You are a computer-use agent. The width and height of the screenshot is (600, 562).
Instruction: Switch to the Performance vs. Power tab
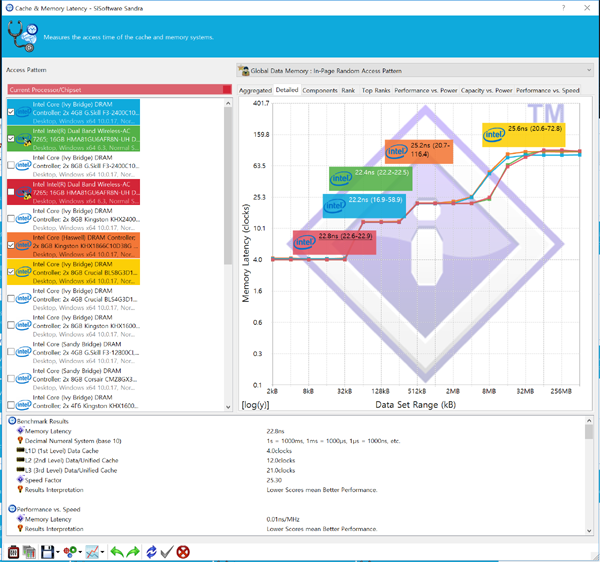click(426, 90)
